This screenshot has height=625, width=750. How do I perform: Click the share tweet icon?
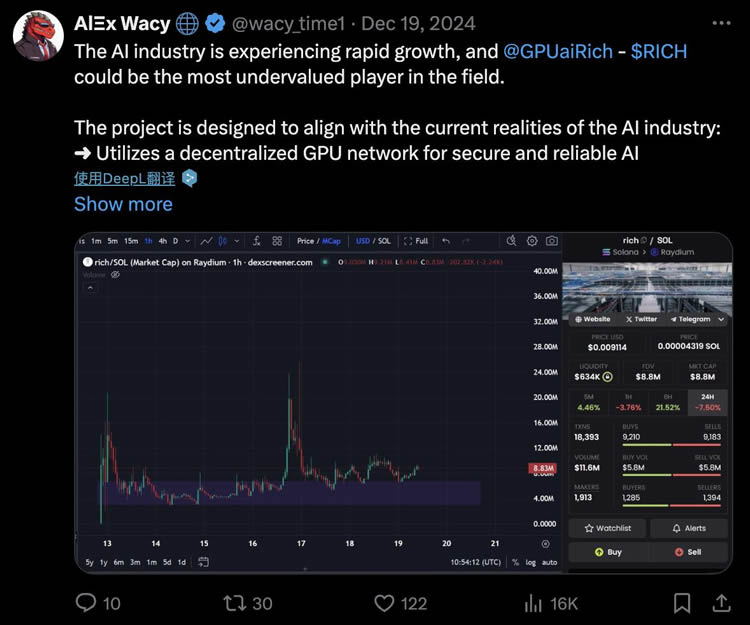[x=720, y=602]
